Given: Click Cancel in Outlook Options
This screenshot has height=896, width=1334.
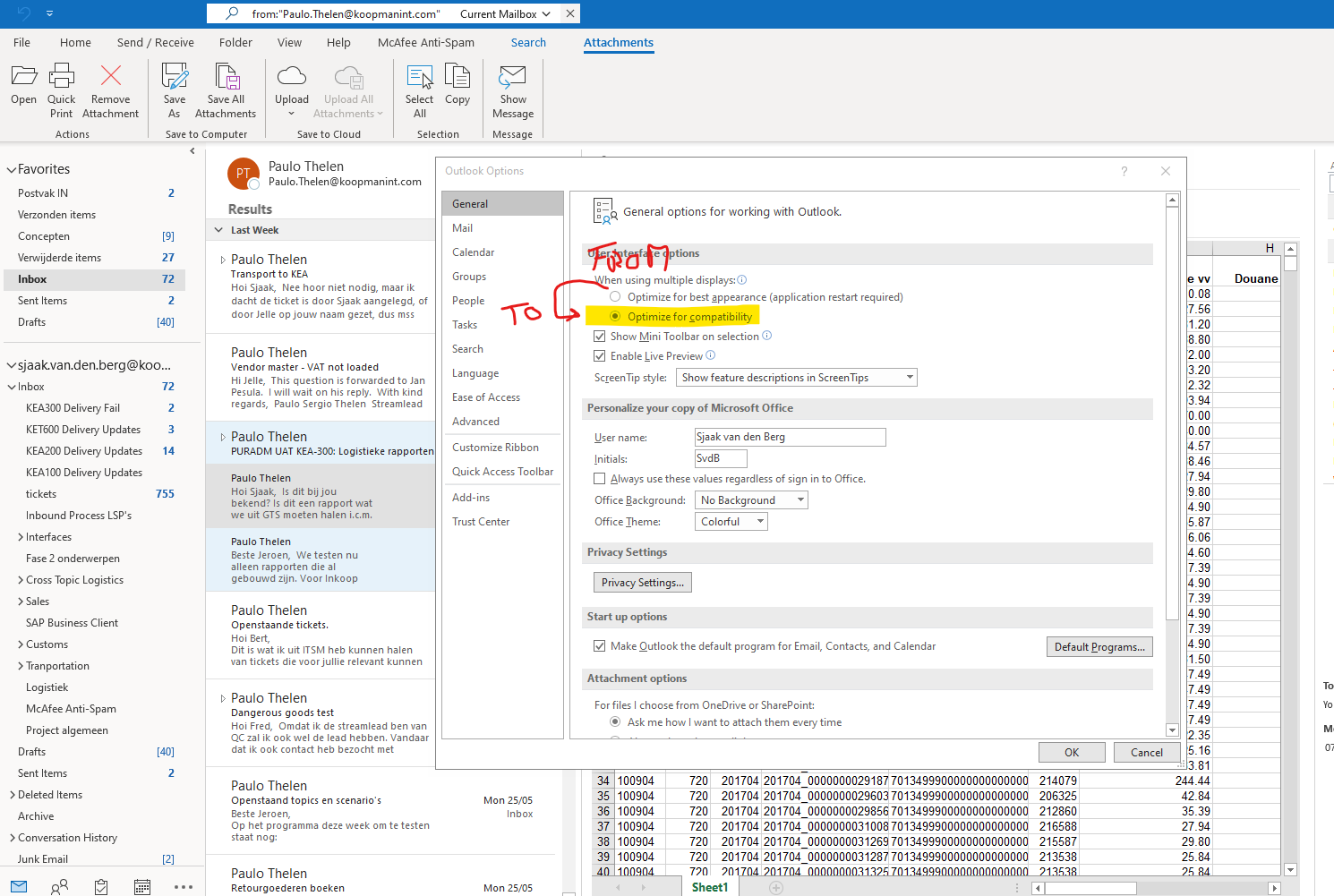Looking at the screenshot, I should click(1147, 753).
